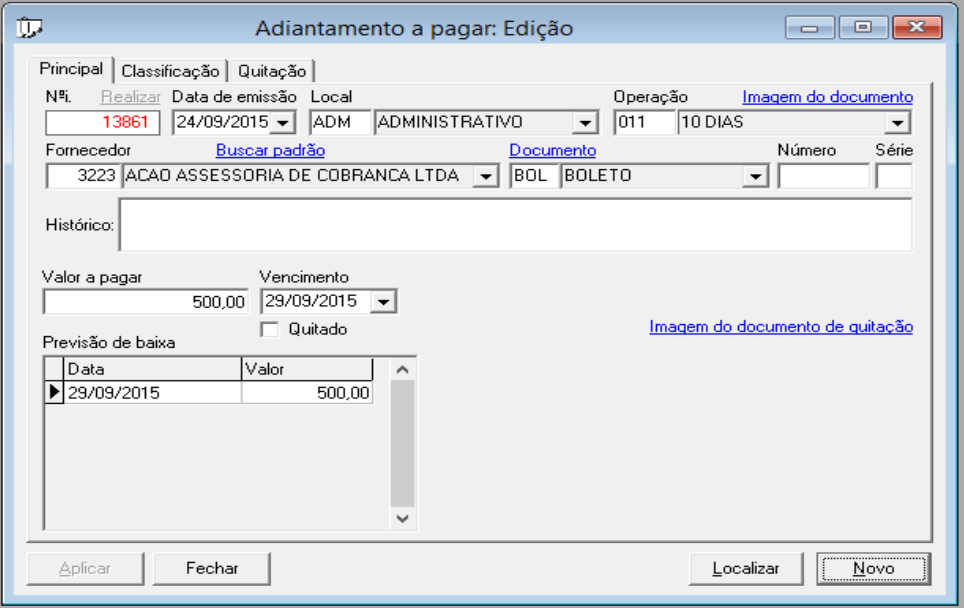Open Imagem do documento de quitação link
Image resolution: width=964 pixels, height=608 pixels.
tap(781, 325)
